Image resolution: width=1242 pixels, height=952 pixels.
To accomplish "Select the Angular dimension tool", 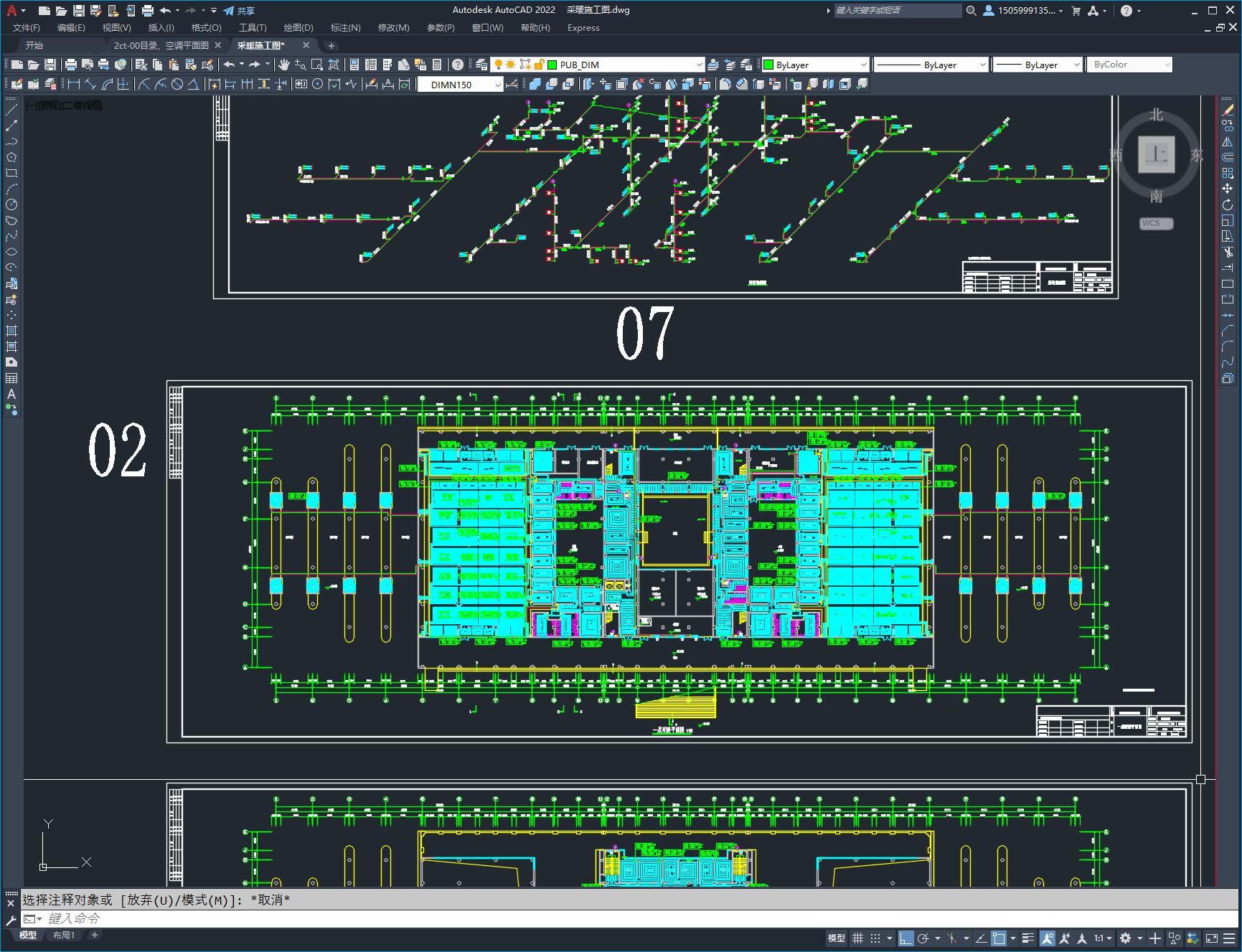I will pyautogui.click(x=193, y=84).
